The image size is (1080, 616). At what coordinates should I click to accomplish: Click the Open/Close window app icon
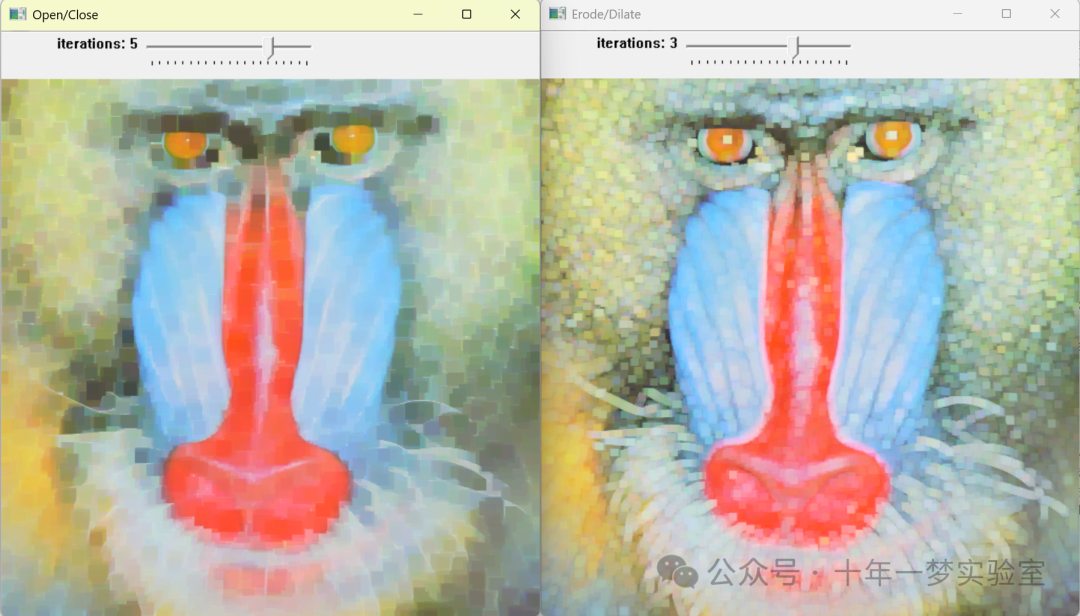point(17,14)
